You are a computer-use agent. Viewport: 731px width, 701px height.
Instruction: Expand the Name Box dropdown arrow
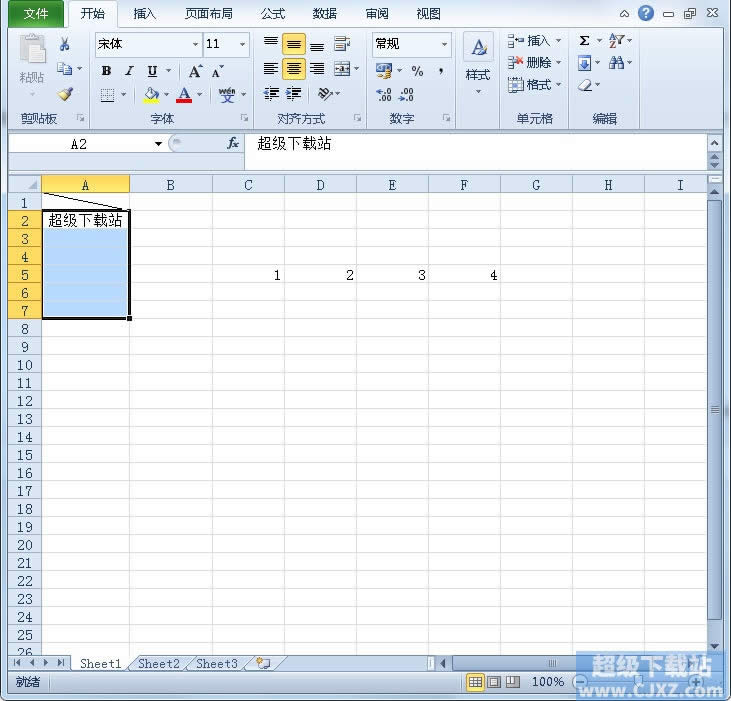(x=159, y=144)
